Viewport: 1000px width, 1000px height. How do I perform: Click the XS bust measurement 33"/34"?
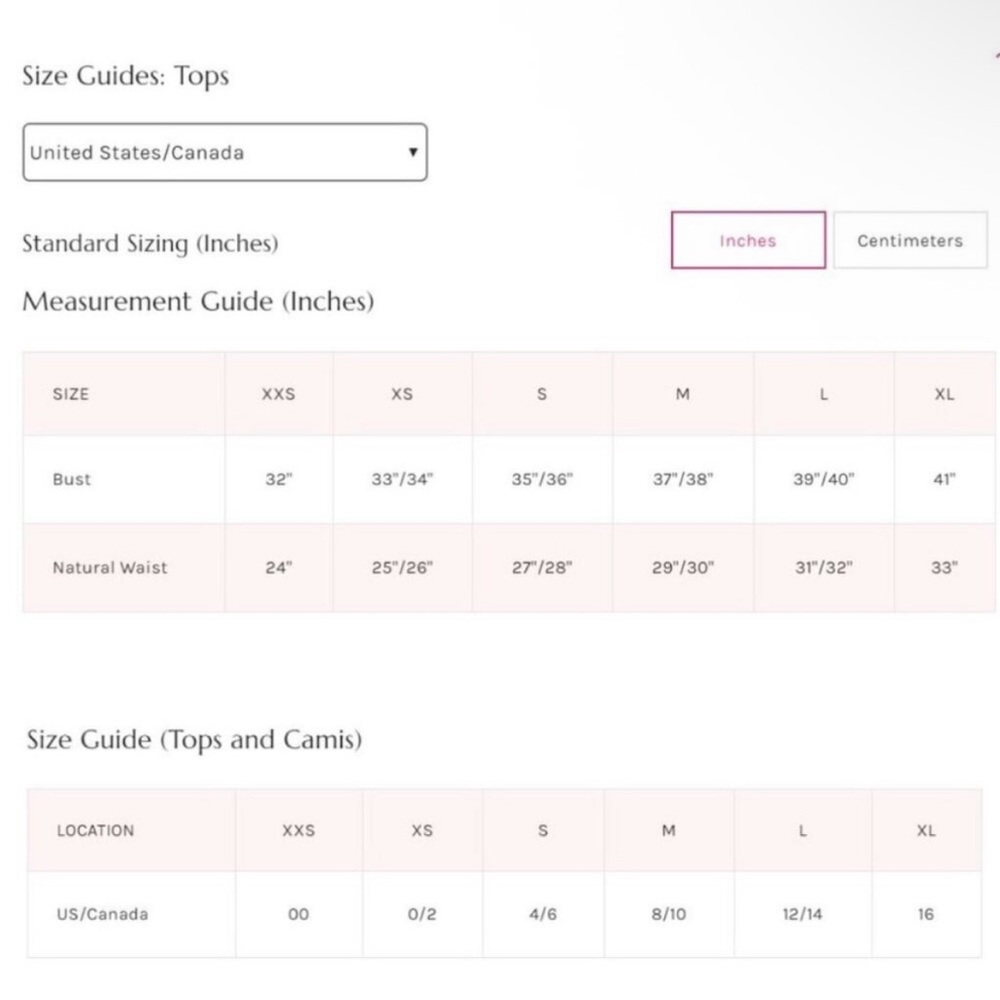pyautogui.click(x=402, y=479)
